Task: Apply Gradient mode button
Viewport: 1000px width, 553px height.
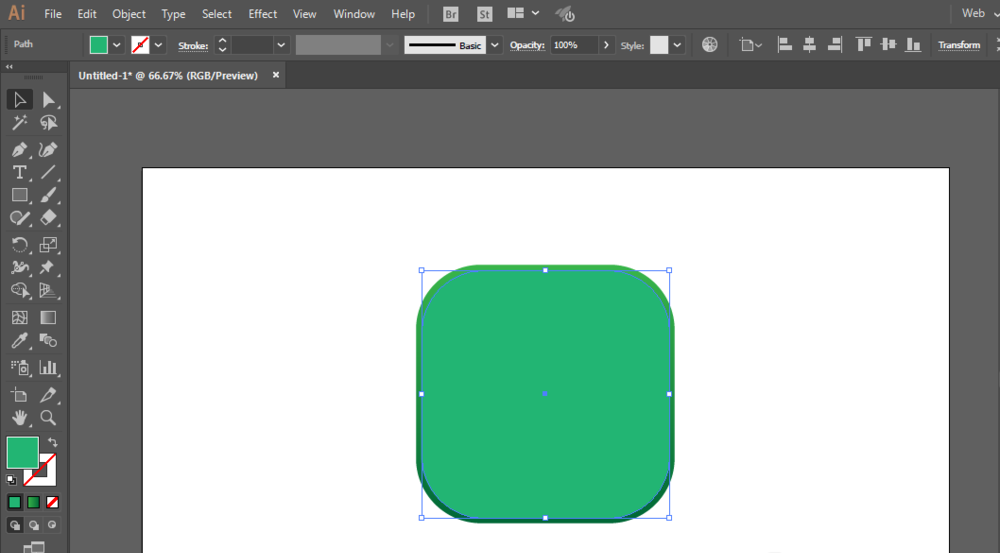Action: tap(34, 503)
